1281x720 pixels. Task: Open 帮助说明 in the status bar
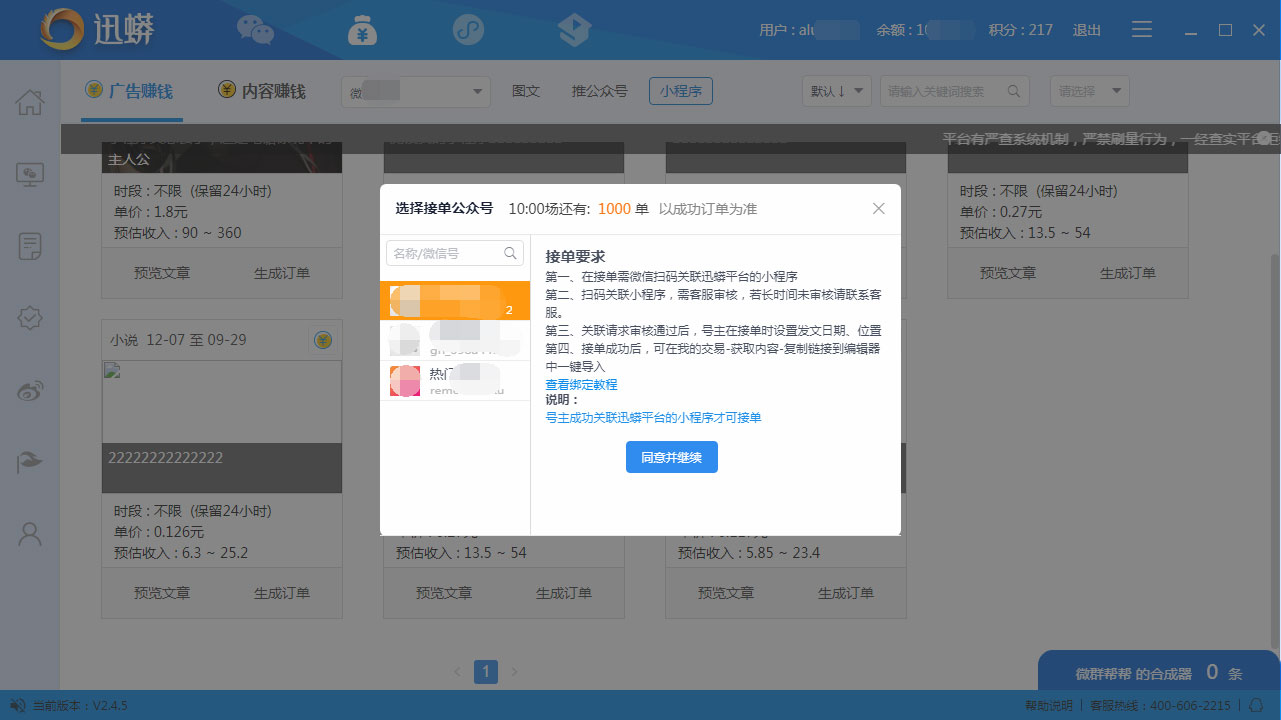(x=1049, y=705)
